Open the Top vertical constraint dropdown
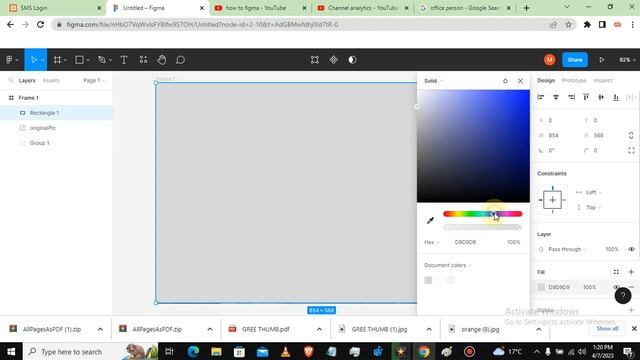Viewport: 640px width, 360px height. [593, 207]
